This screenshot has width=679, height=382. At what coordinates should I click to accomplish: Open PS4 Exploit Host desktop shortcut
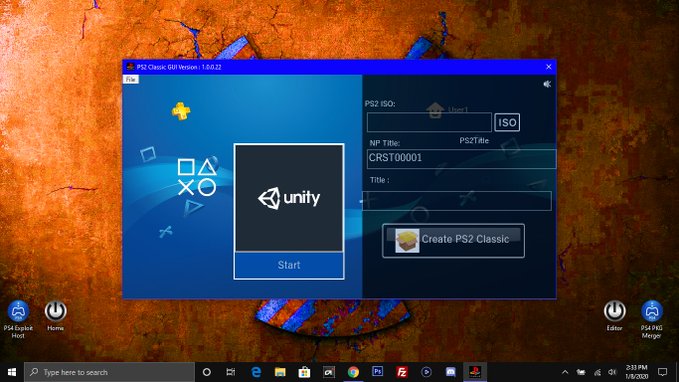[x=18, y=319]
